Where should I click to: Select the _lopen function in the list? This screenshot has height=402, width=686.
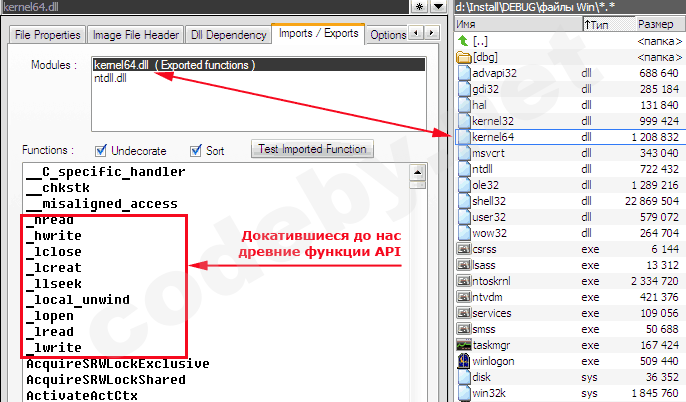click(x=54, y=315)
